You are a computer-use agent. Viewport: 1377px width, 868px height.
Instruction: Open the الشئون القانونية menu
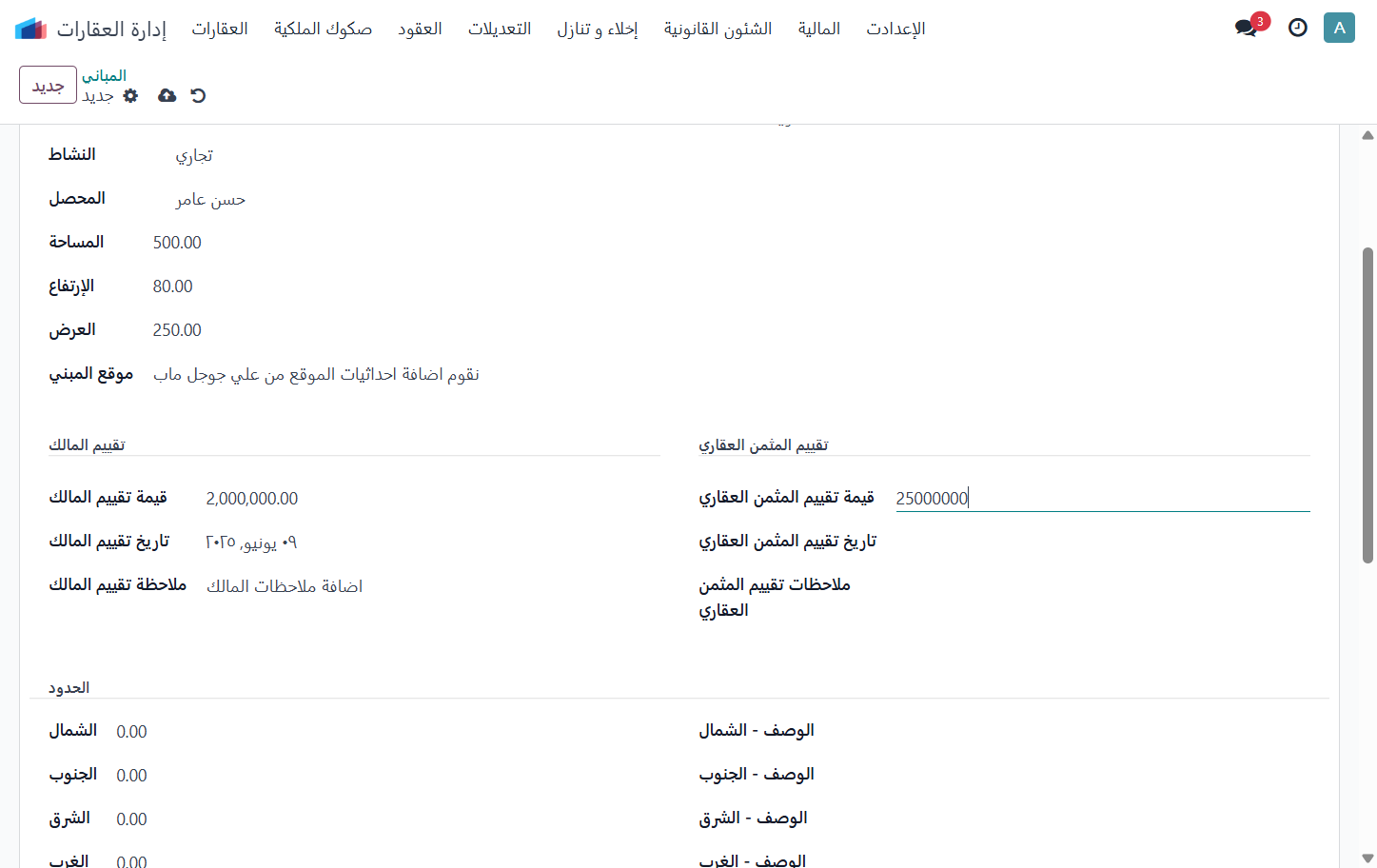coord(718,29)
